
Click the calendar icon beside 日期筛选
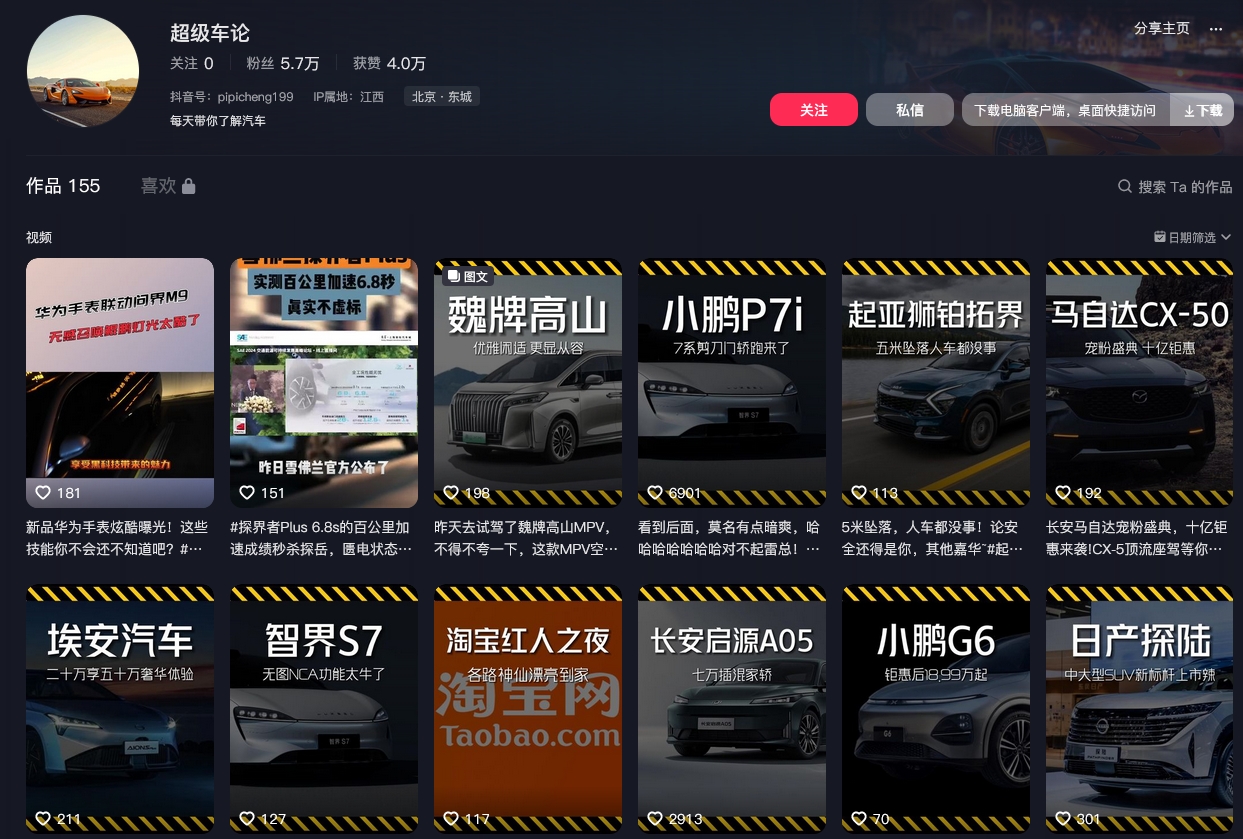[1160, 237]
